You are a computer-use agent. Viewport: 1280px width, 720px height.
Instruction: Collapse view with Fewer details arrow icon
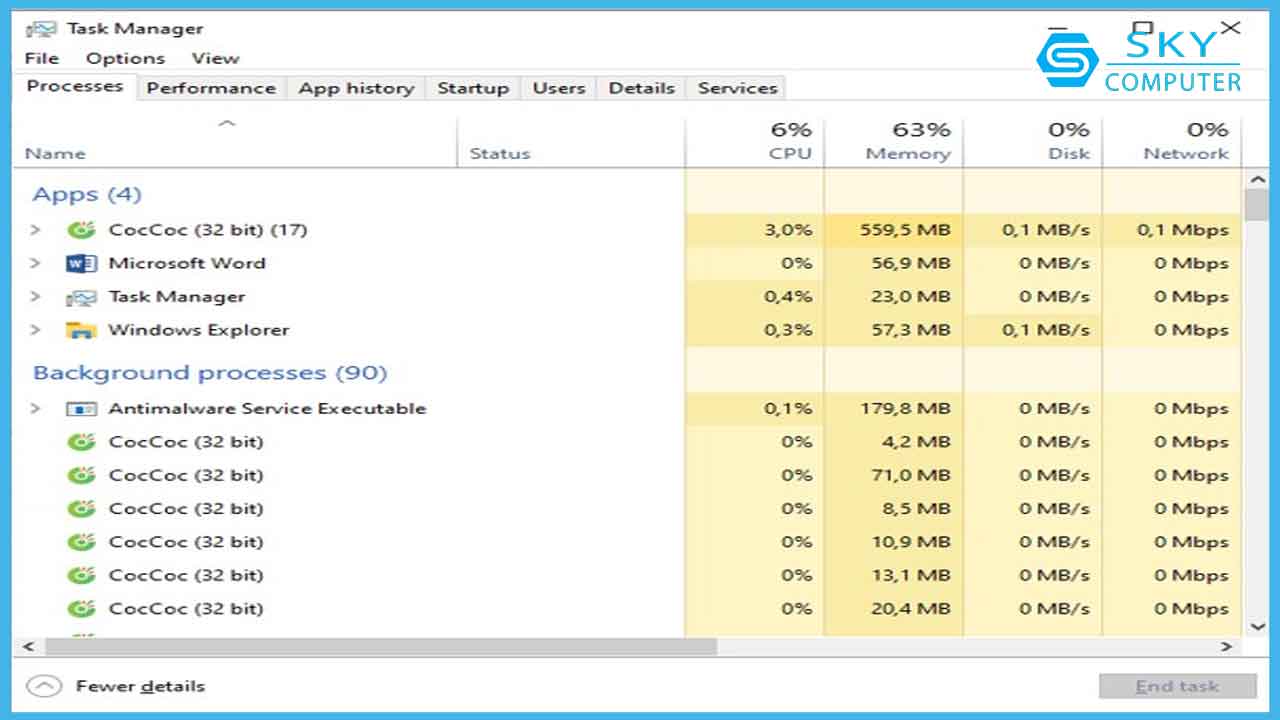click(43, 687)
